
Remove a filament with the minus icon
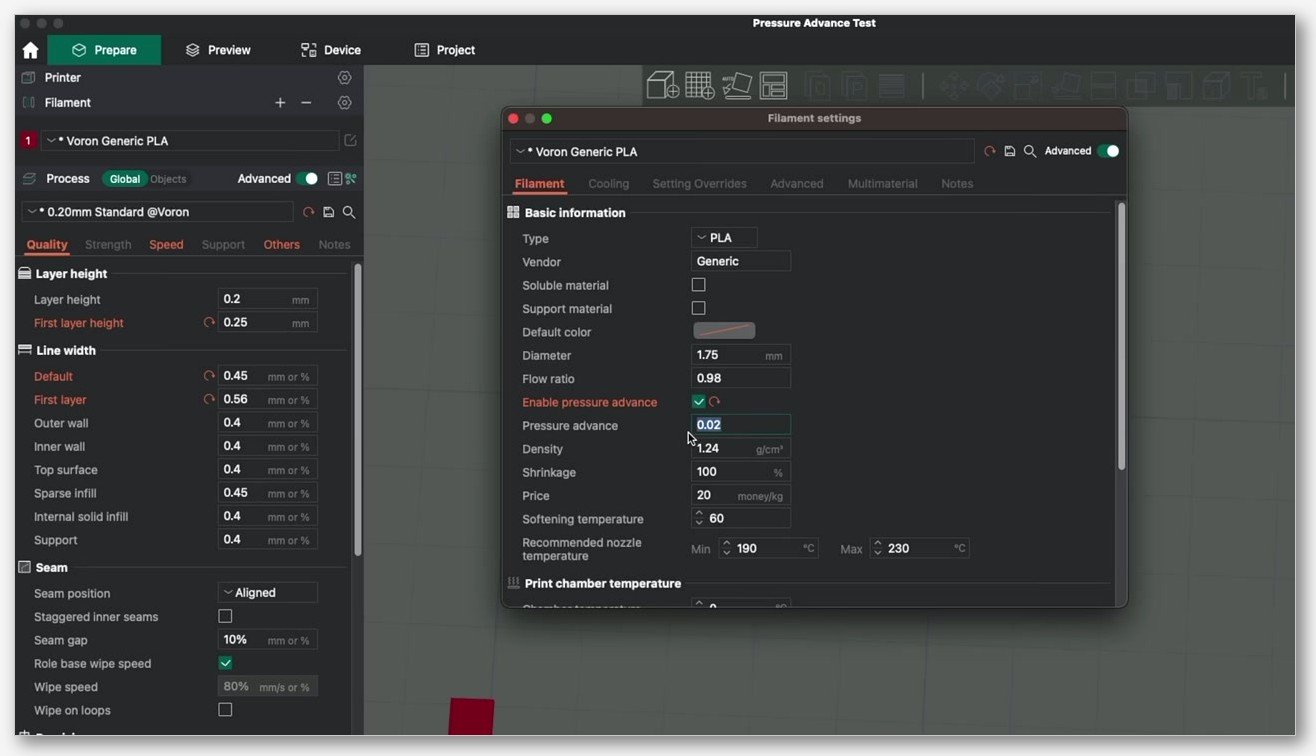pos(306,103)
